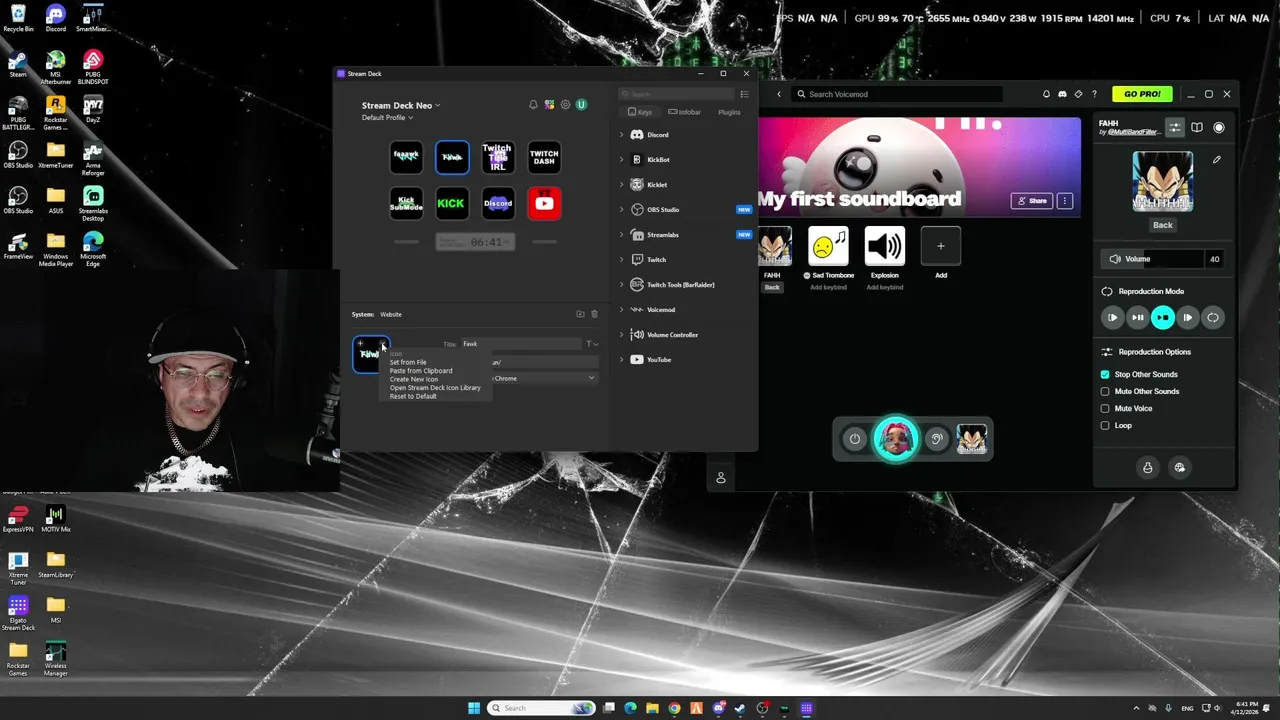Click the record circle icon in Voicemod
The width and height of the screenshot is (1280, 720).
pyautogui.click(x=1219, y=127)
